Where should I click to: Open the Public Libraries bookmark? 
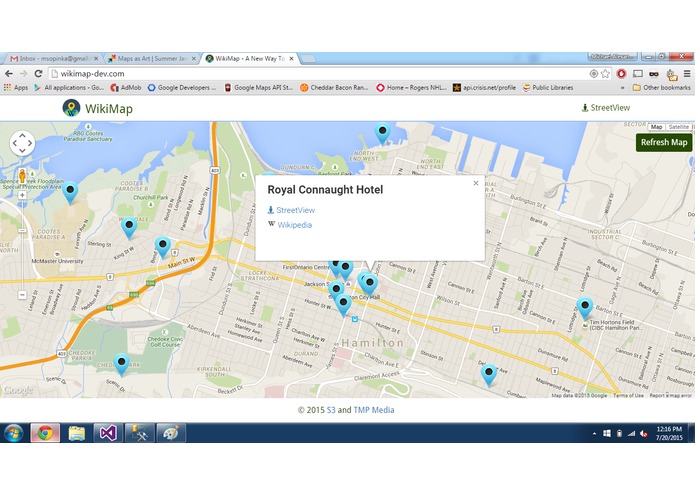548,88
